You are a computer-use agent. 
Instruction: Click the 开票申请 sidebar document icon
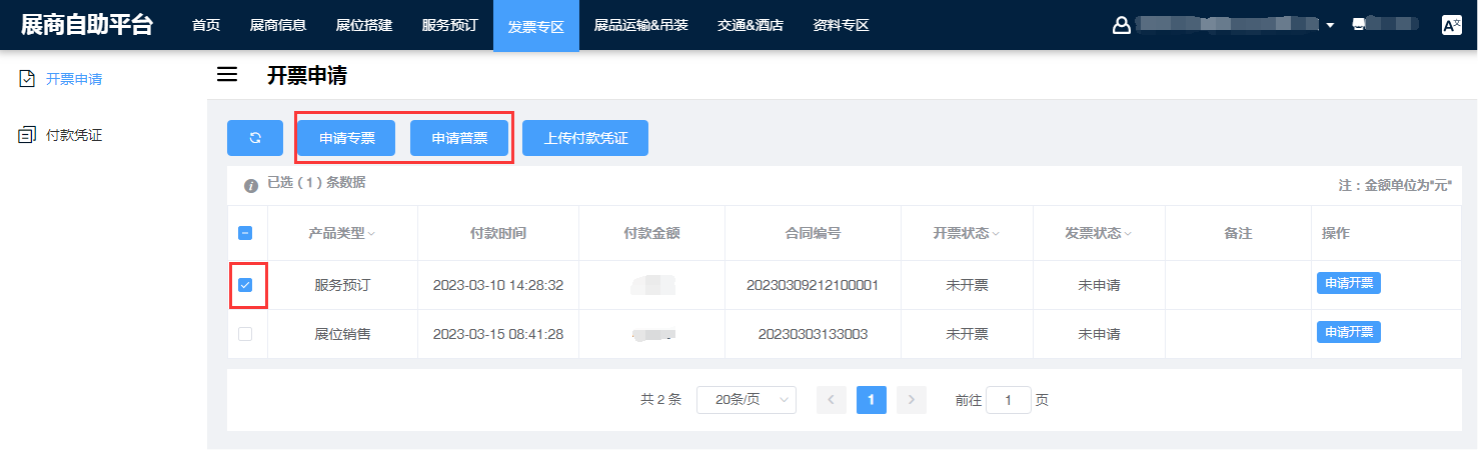pyautogui.click(x=28, y=78)
